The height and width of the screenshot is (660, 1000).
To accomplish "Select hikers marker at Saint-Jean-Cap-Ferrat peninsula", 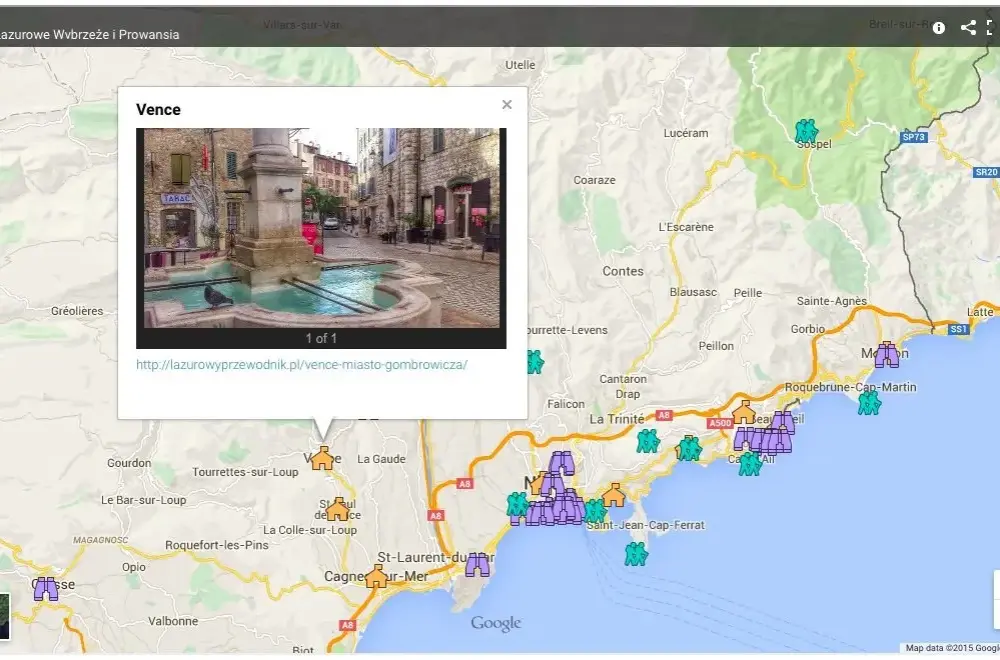I will pyautogui.click(x=636, y=554).
